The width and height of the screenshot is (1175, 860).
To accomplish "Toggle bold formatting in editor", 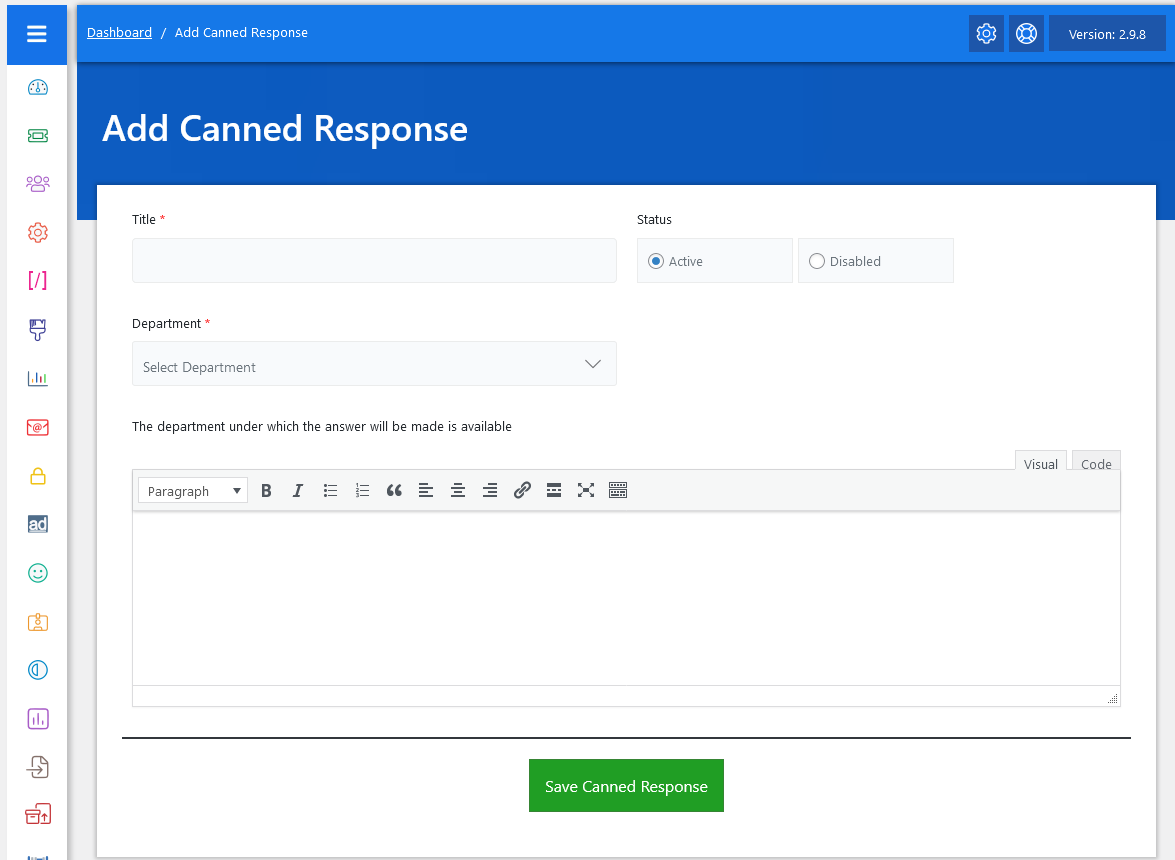I will (266, 490).
